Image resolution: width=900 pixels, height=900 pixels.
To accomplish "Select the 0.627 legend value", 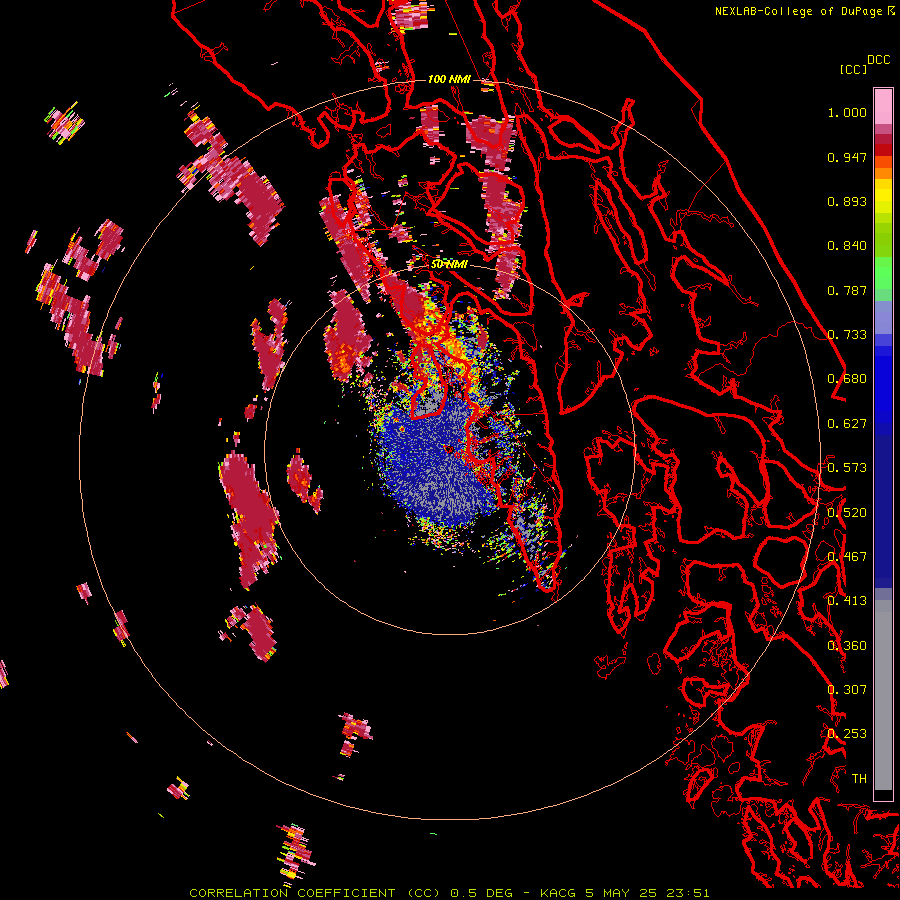I will point(847,424).
